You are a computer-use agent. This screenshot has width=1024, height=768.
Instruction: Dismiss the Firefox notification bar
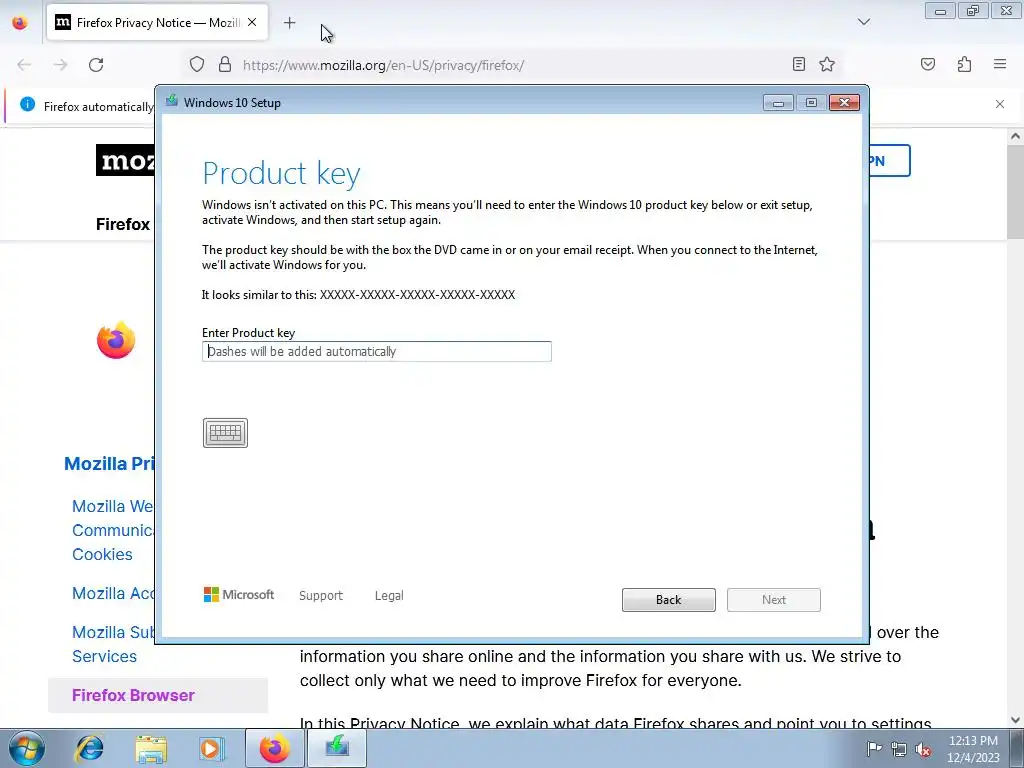pyautogui.click(x=1000, y=104)
